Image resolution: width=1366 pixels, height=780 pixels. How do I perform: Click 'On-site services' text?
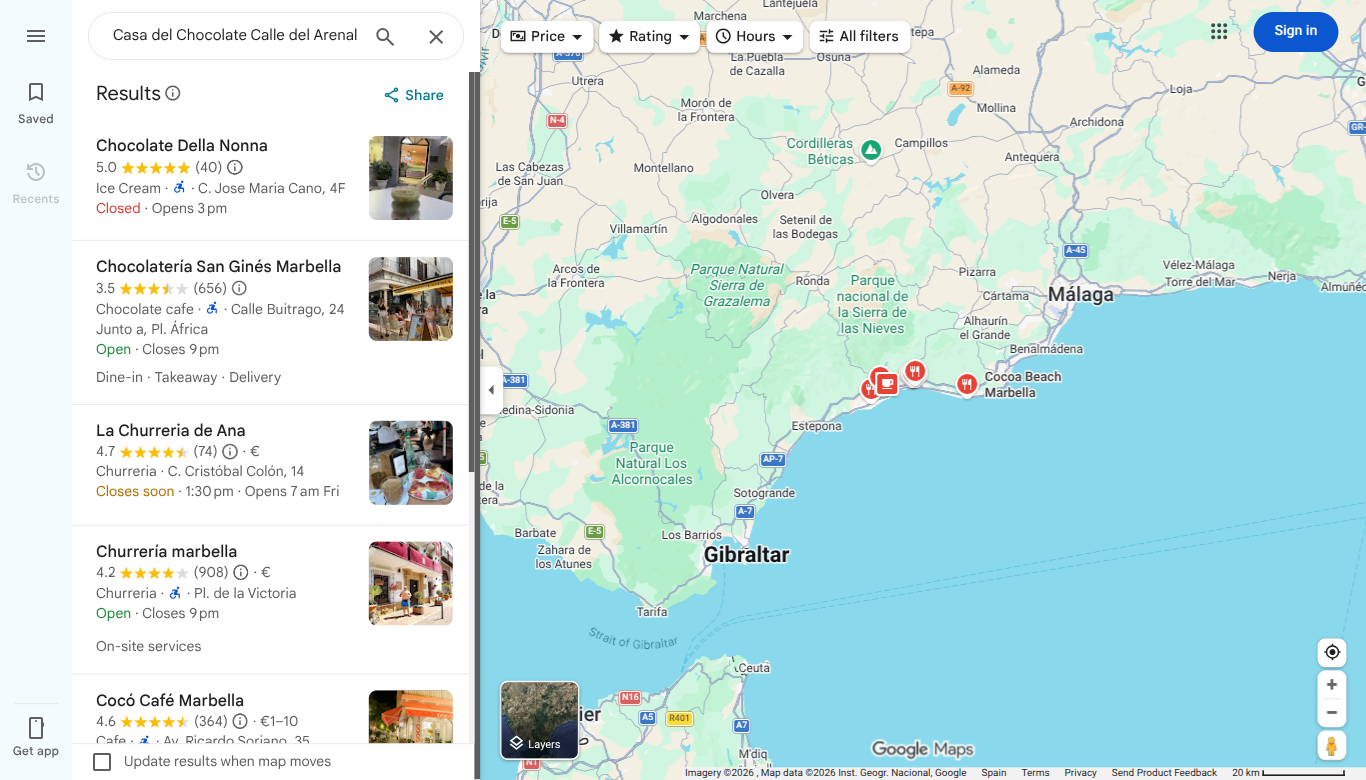coord(149,646)
